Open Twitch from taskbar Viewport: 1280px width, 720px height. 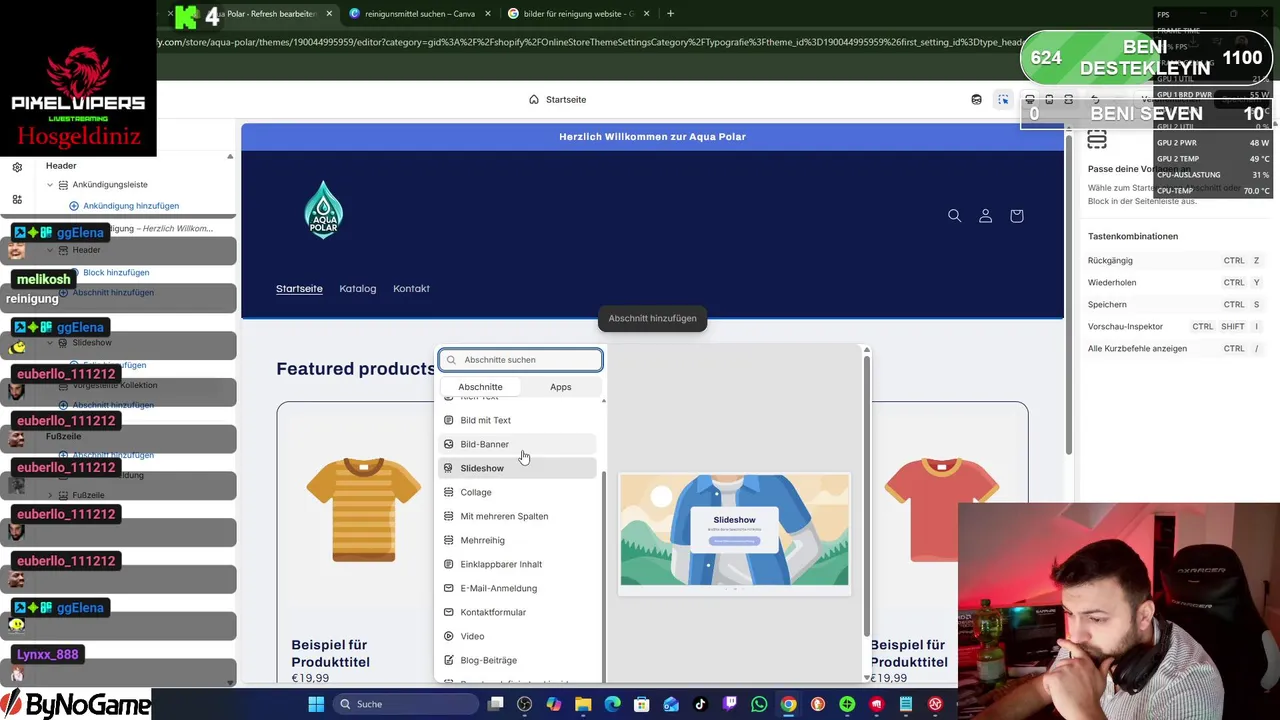(730, 704)
